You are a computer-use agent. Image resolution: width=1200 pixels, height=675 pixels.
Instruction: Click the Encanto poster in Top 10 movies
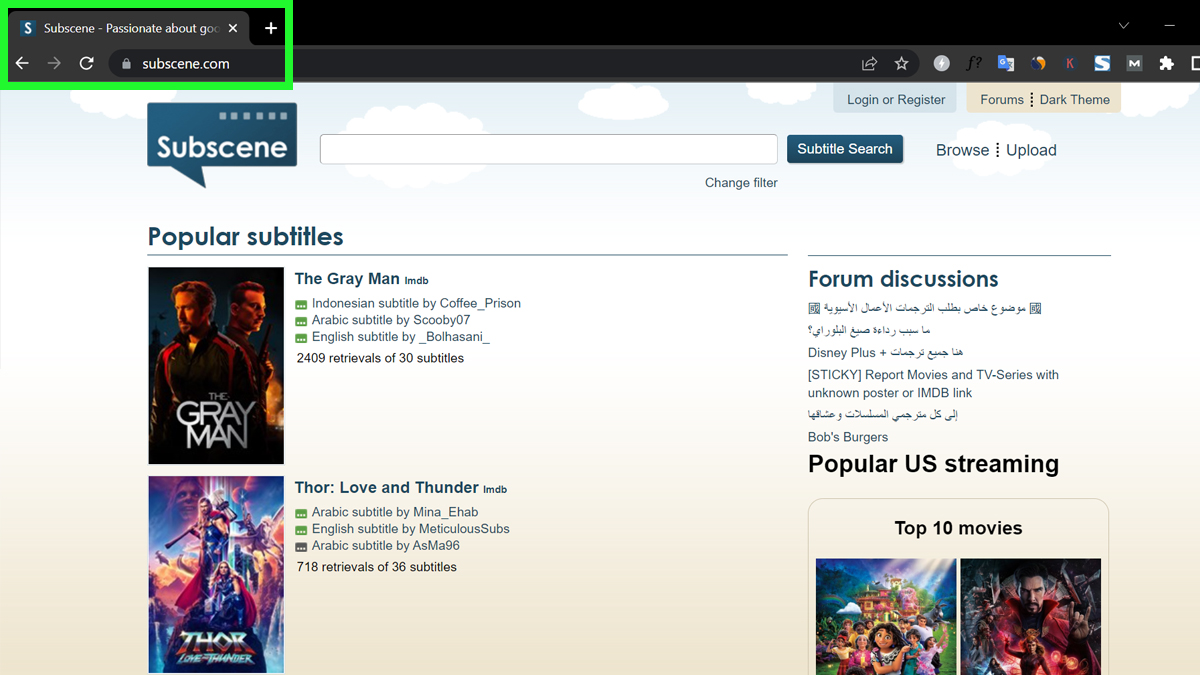[886, 616]
